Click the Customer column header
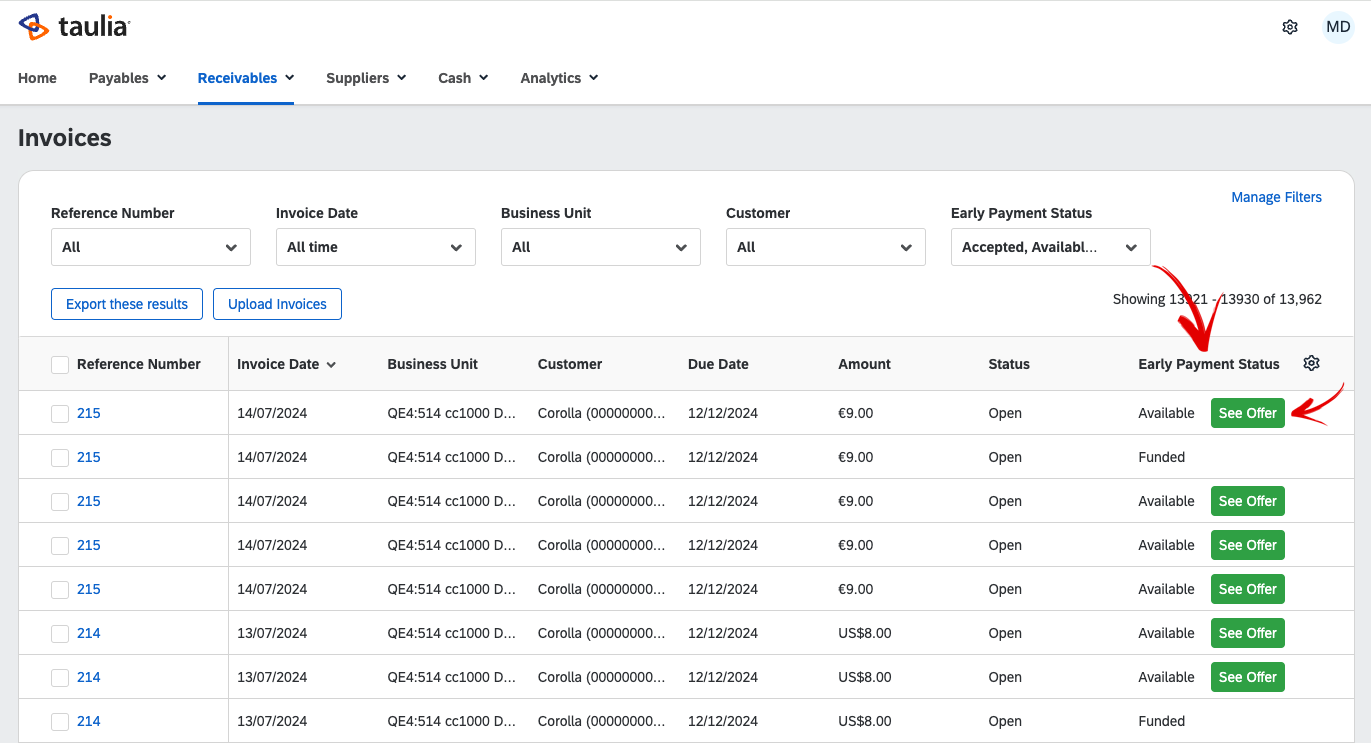Viewport: 1371px width, 743px height. coord(570,364)
